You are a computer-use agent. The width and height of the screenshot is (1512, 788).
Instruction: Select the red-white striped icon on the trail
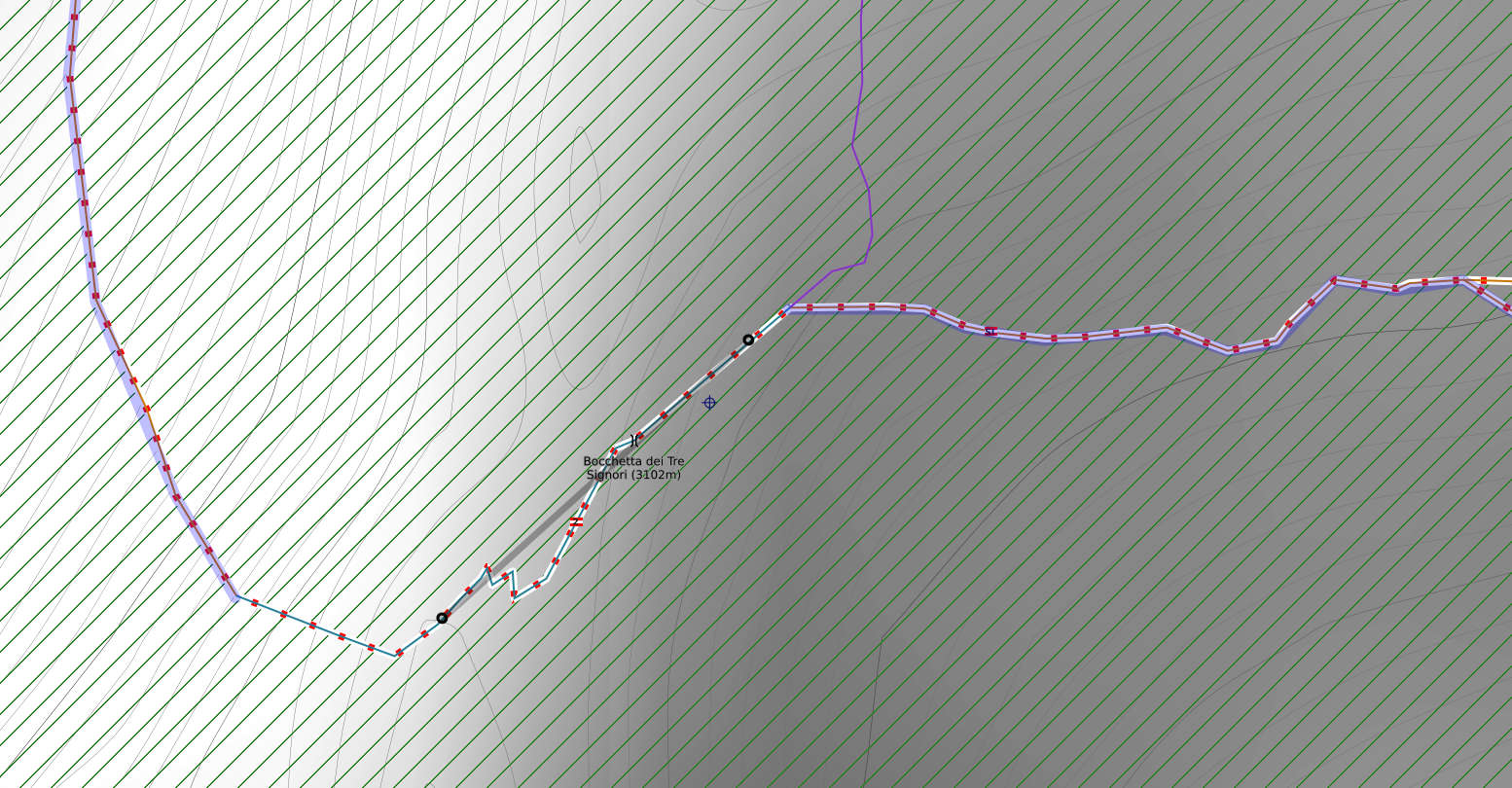576,522
